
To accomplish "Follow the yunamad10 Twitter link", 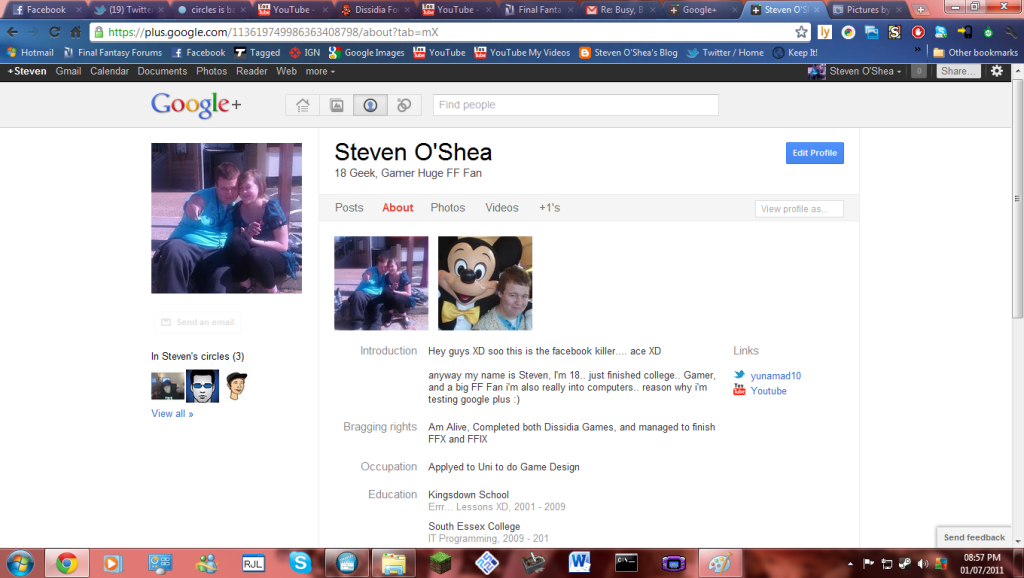I will coord(775,375).
